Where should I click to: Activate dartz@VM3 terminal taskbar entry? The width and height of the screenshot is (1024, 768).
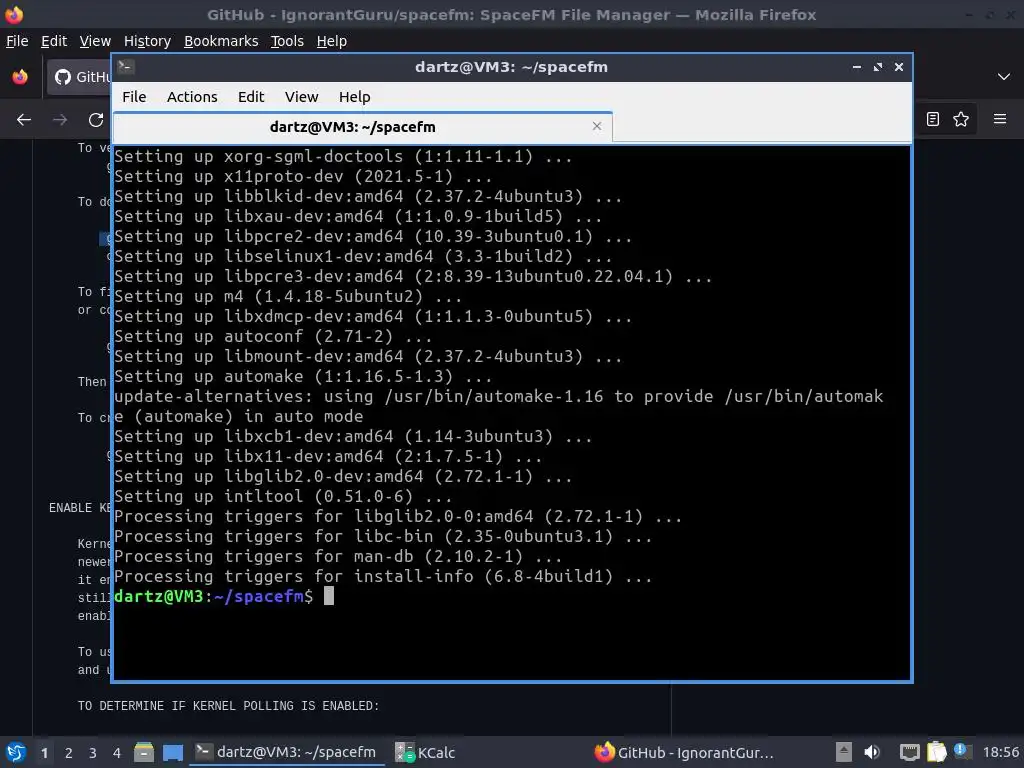[286, 752]
